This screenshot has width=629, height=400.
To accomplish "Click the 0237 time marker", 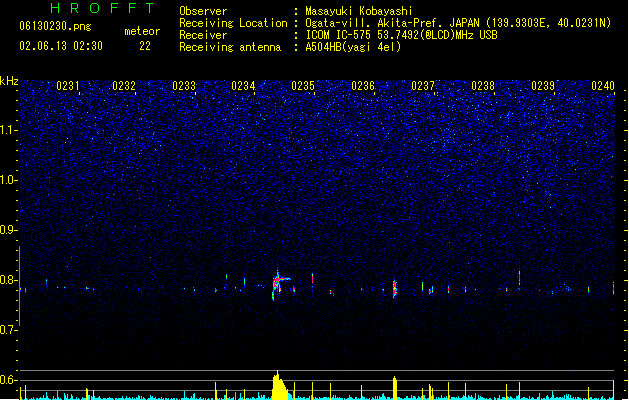I will (x=423, y=86).
